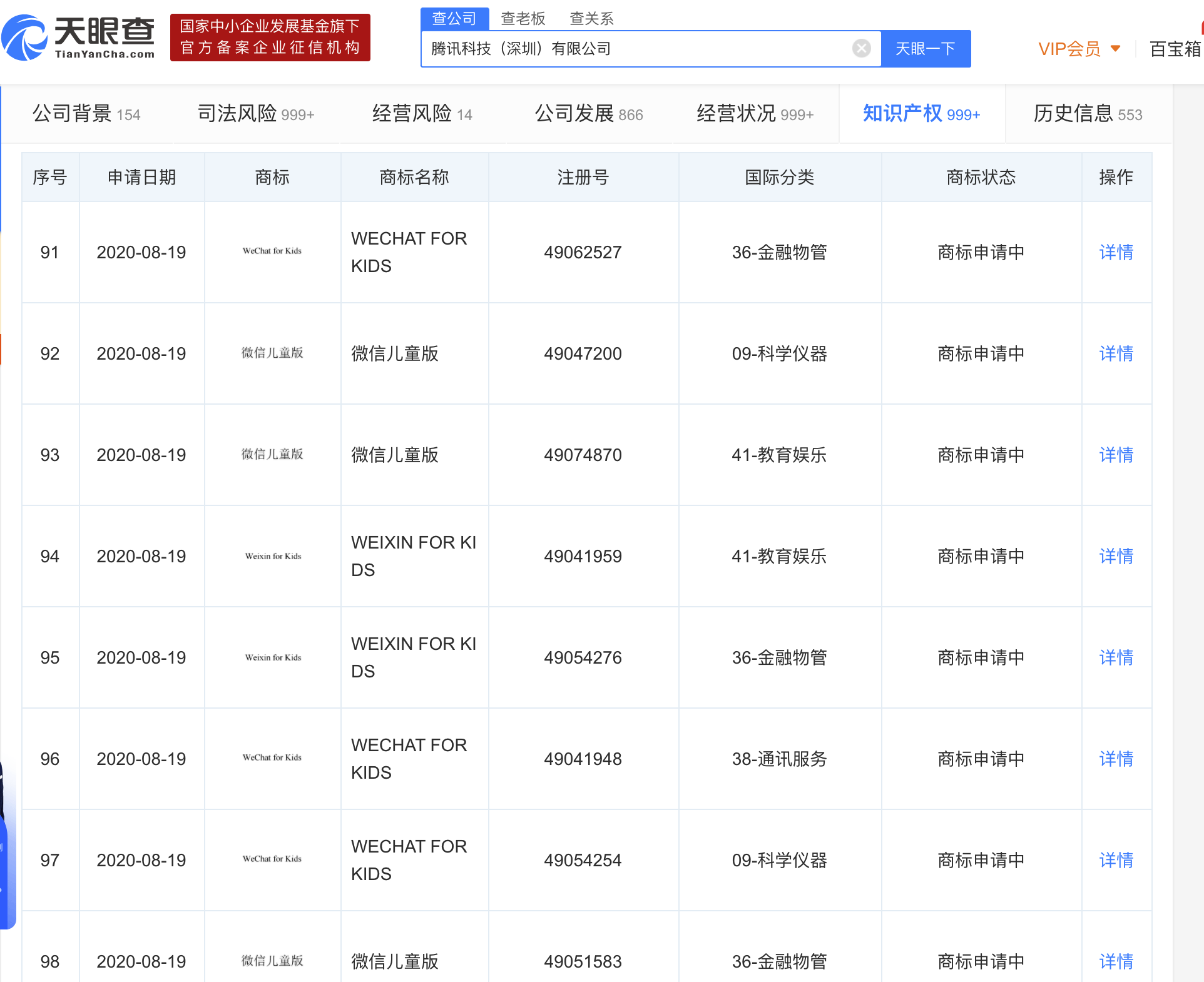1204x982 pixels.
Task: Click the 微信儿童版 trademark image in row 92
Action: pyautogui.click(x=272, y=353)
